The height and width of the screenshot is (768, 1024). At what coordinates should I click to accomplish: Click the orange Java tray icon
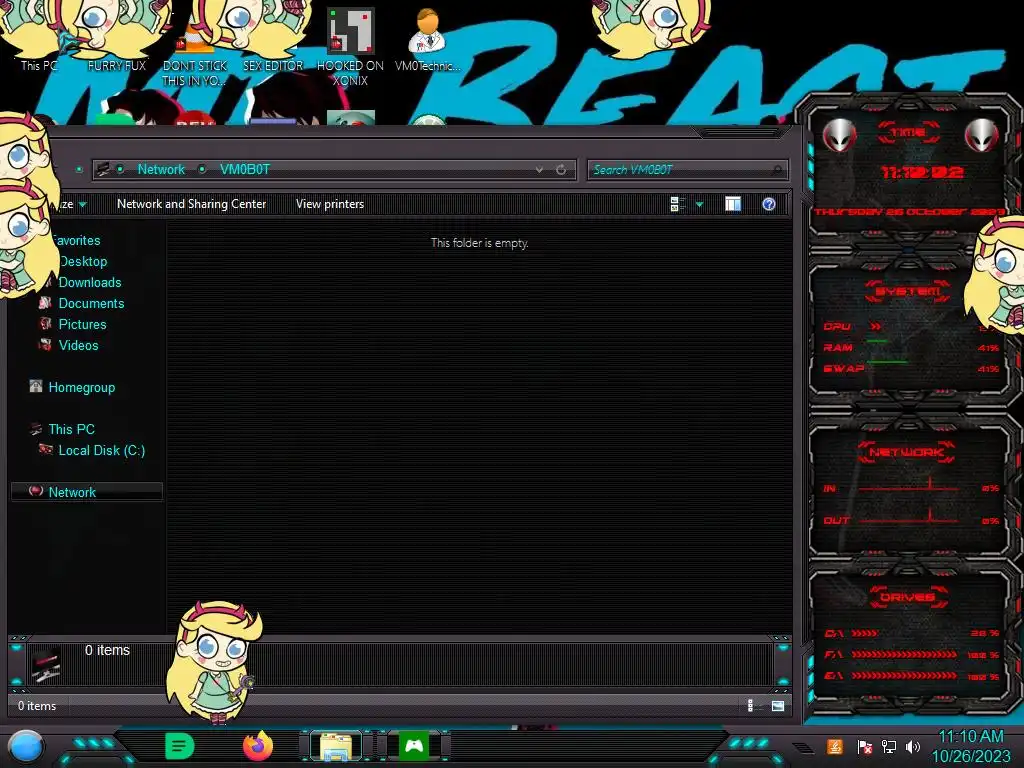(x=835, y=746)
